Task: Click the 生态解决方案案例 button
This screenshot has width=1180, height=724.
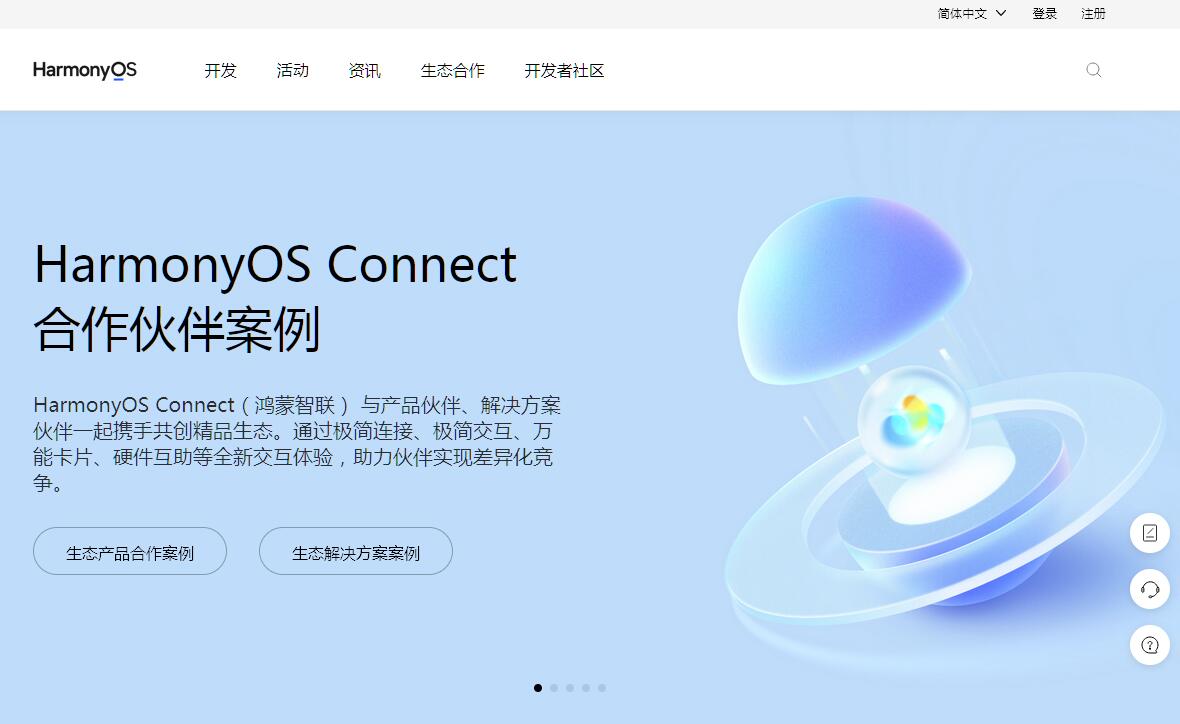Action: (356, 551)
